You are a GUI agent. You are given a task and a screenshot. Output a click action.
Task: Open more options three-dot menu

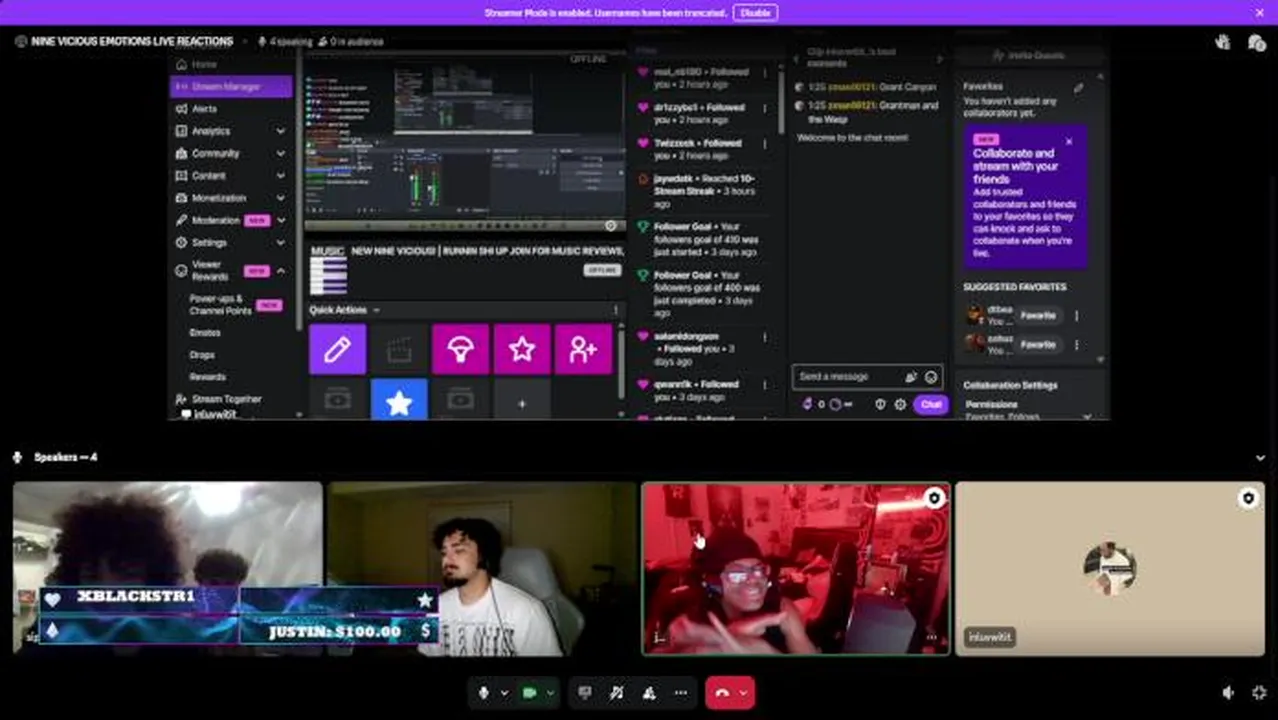coord(681,693)
